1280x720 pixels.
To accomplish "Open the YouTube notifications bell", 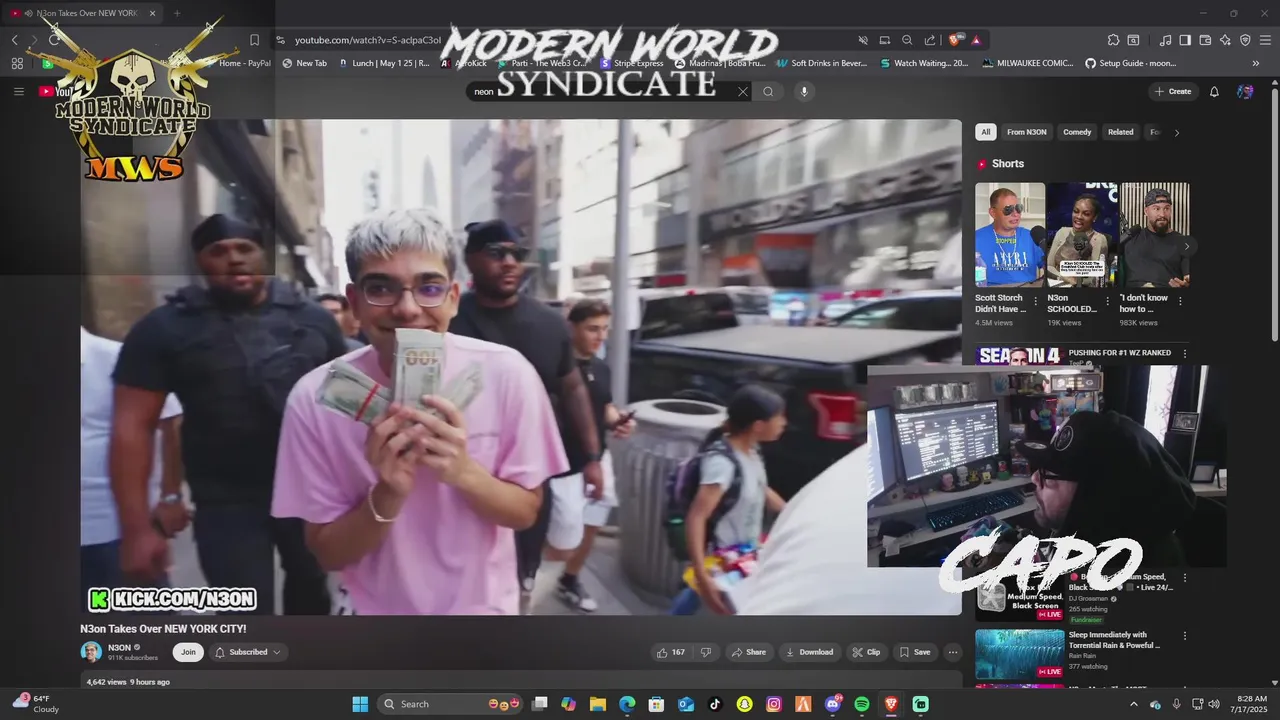I will click(1214, 91).
